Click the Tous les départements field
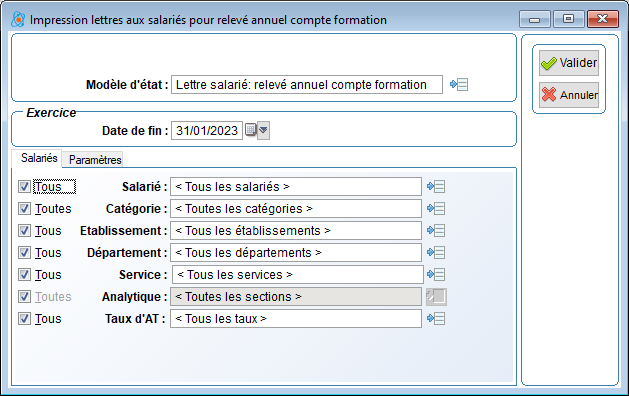629x396 pixels. point(296,253)
